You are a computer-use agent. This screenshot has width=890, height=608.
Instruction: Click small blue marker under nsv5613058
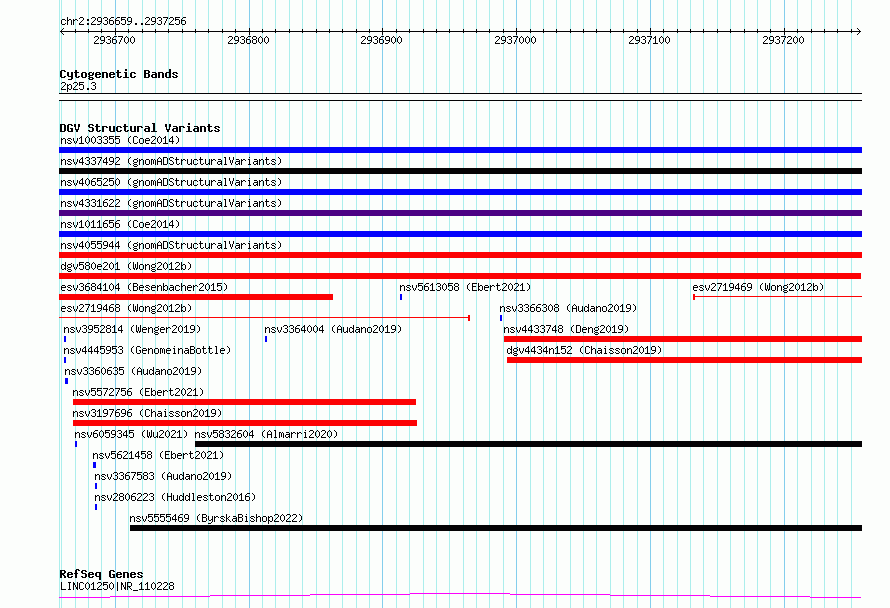(401, 297)
